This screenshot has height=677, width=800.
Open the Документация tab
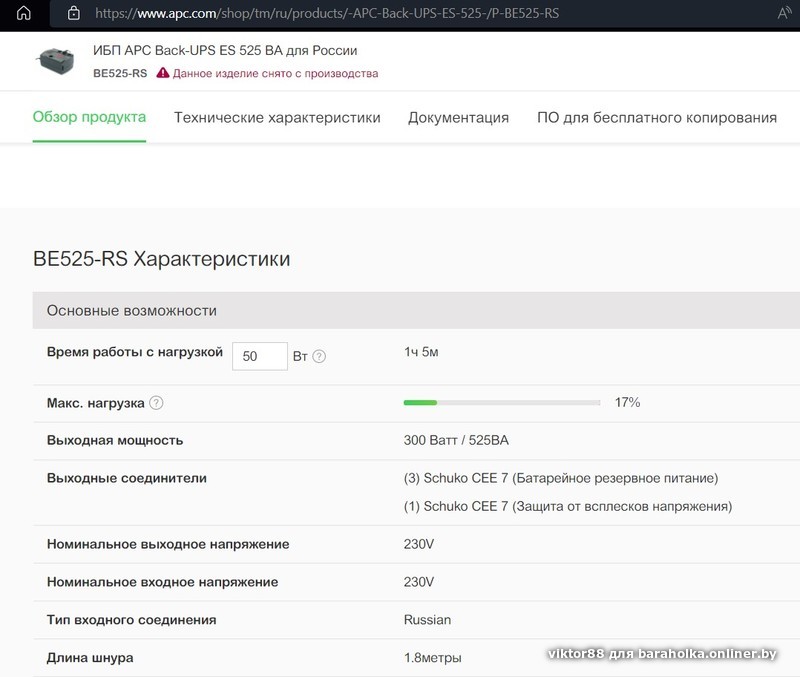(x=458, y=117)
